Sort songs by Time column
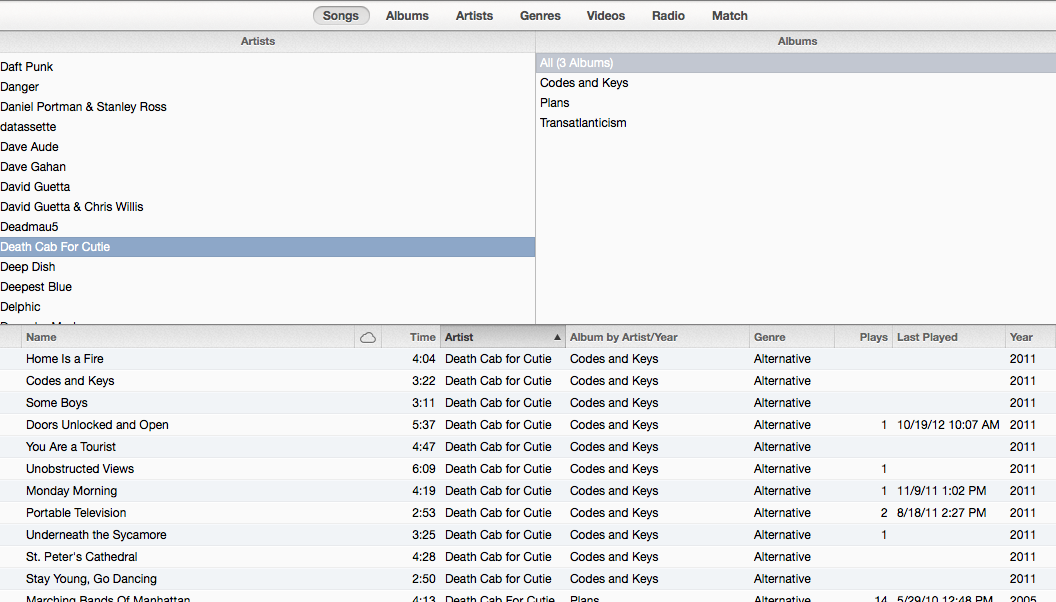Screen dimensions: 1056x602 point(411,337)
